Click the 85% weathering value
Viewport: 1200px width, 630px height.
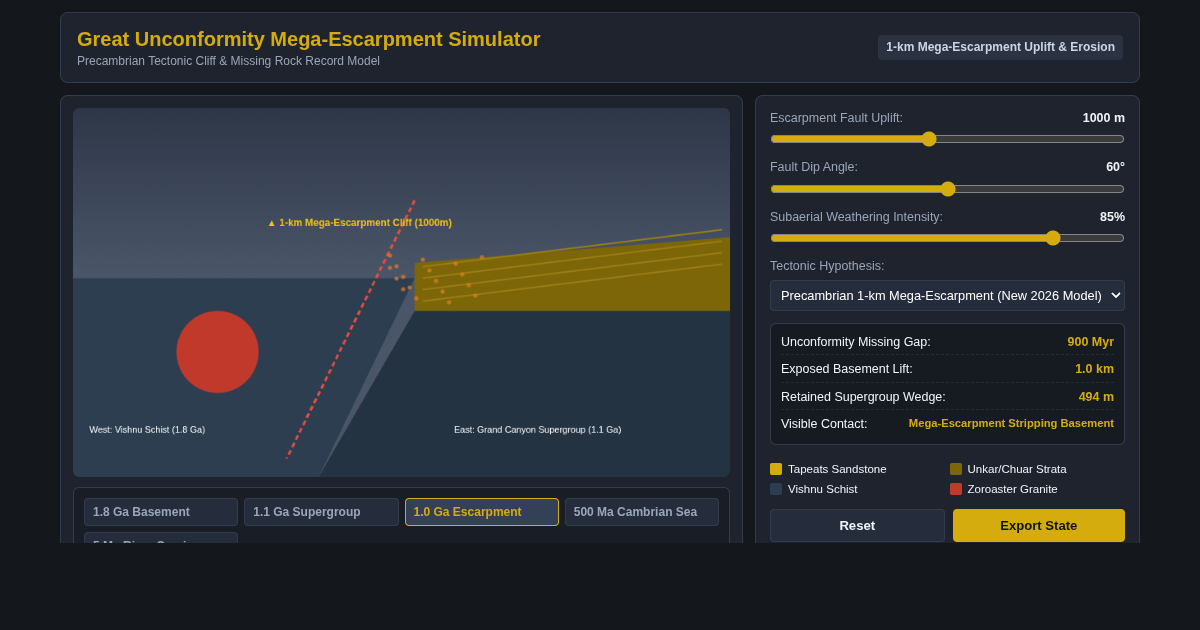click(1112, 217)
